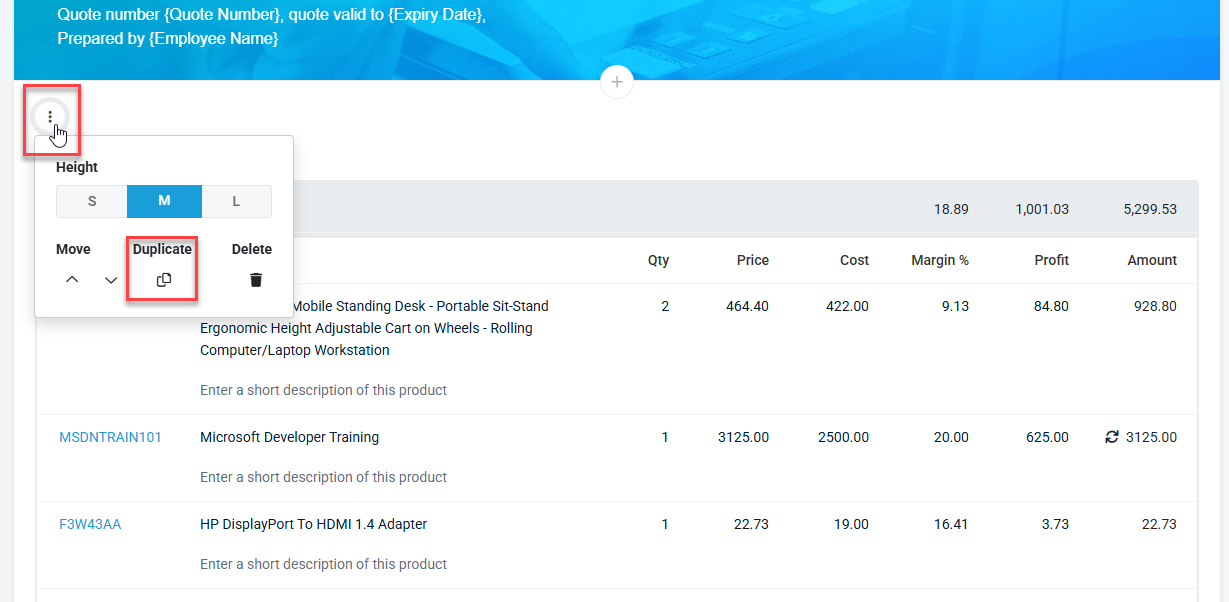Click the HP adapter cost 19.00
The height and width of the screenshot is (602, 1229).
click(854, 524)
